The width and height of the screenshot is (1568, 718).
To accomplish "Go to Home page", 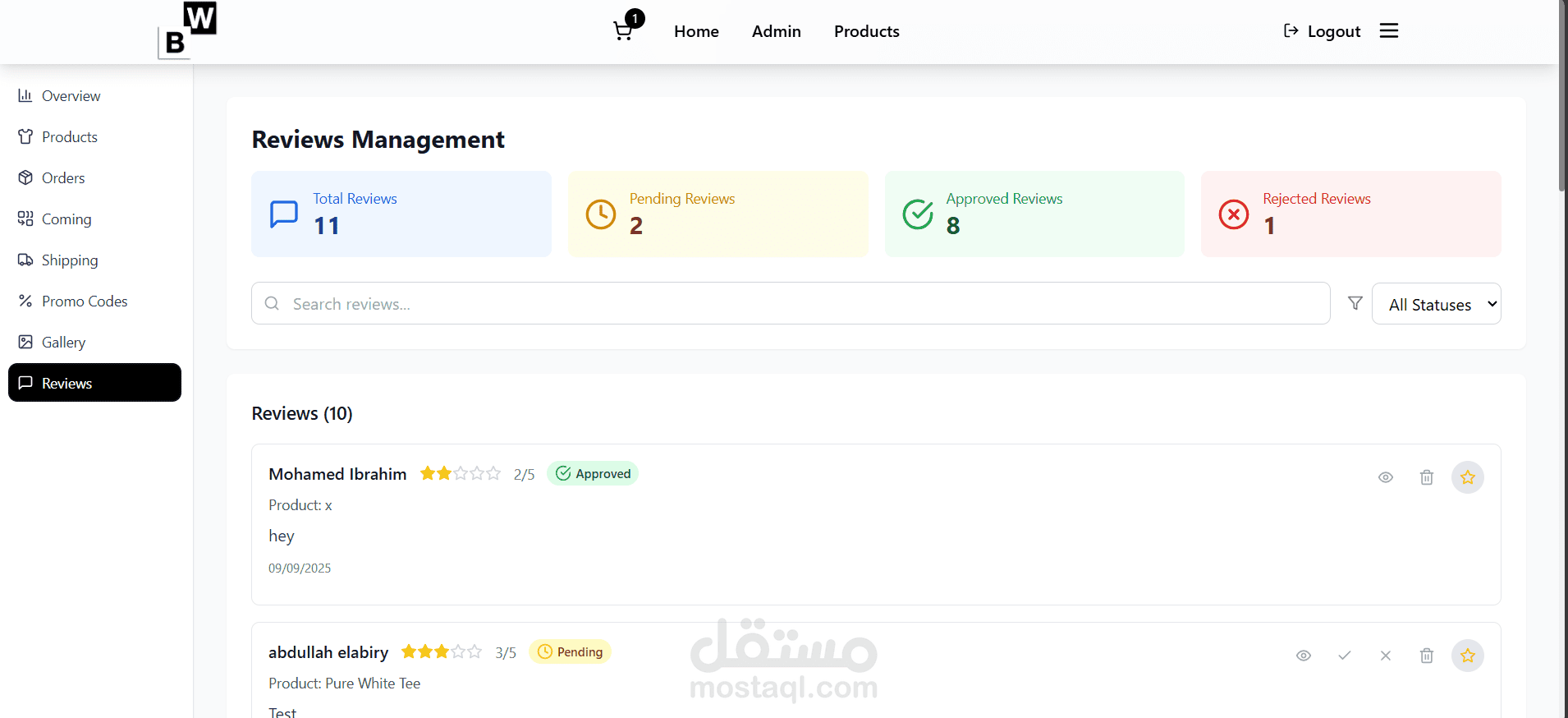I will click(x=696, y=31).
